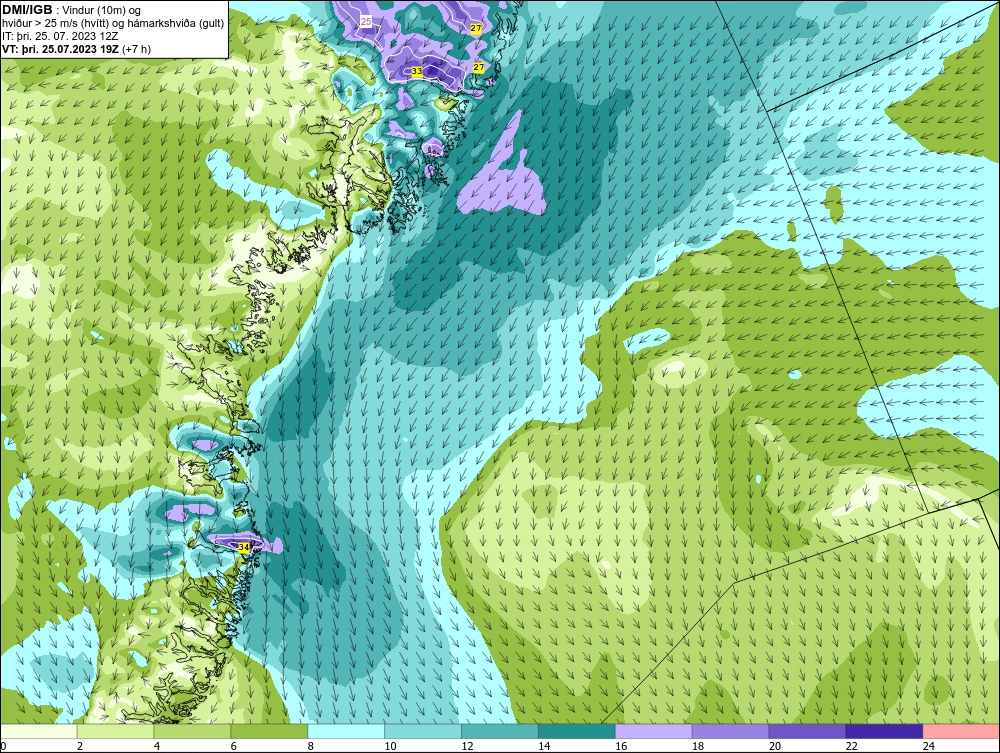Click the legend scale number 22

click(x=851, y=746)
